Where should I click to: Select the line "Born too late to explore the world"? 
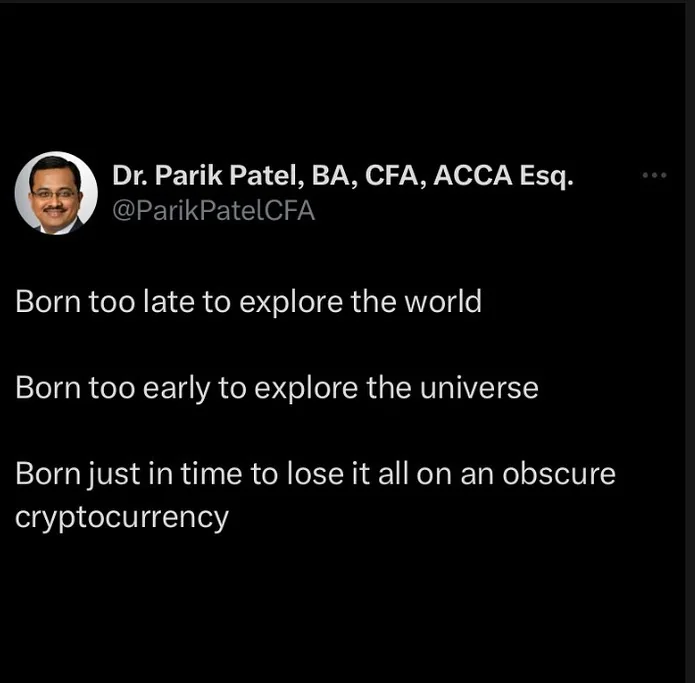tap(248, 302)
